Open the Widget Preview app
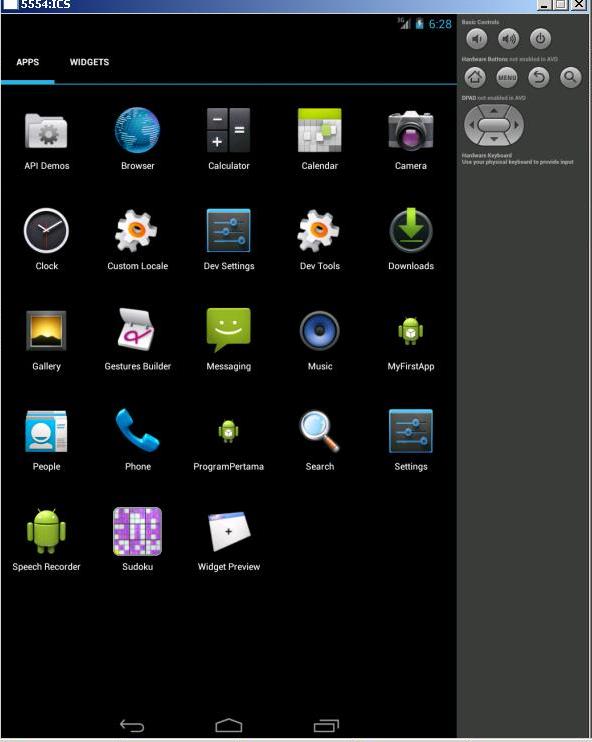 click(x=229, y=540)
